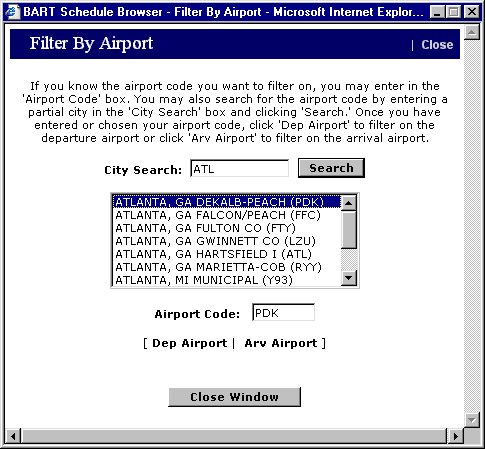This screenshot has width=485, height=449.
Task: Click the airport list scroll up arrow
Action: point(349,203)
